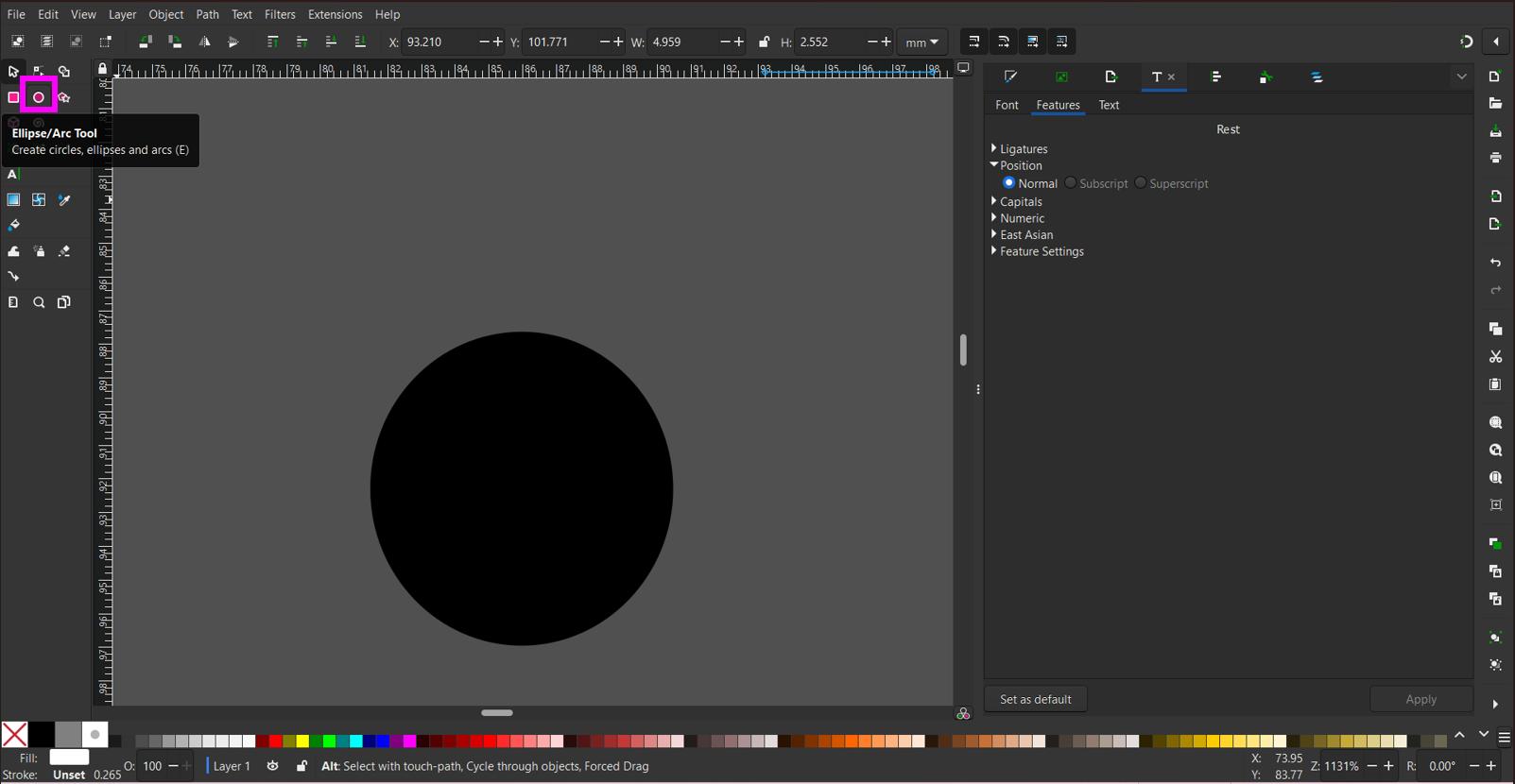Toggle scale stroke width with object
This screenshot has height=784, width=1515.
tap(973, 42)
